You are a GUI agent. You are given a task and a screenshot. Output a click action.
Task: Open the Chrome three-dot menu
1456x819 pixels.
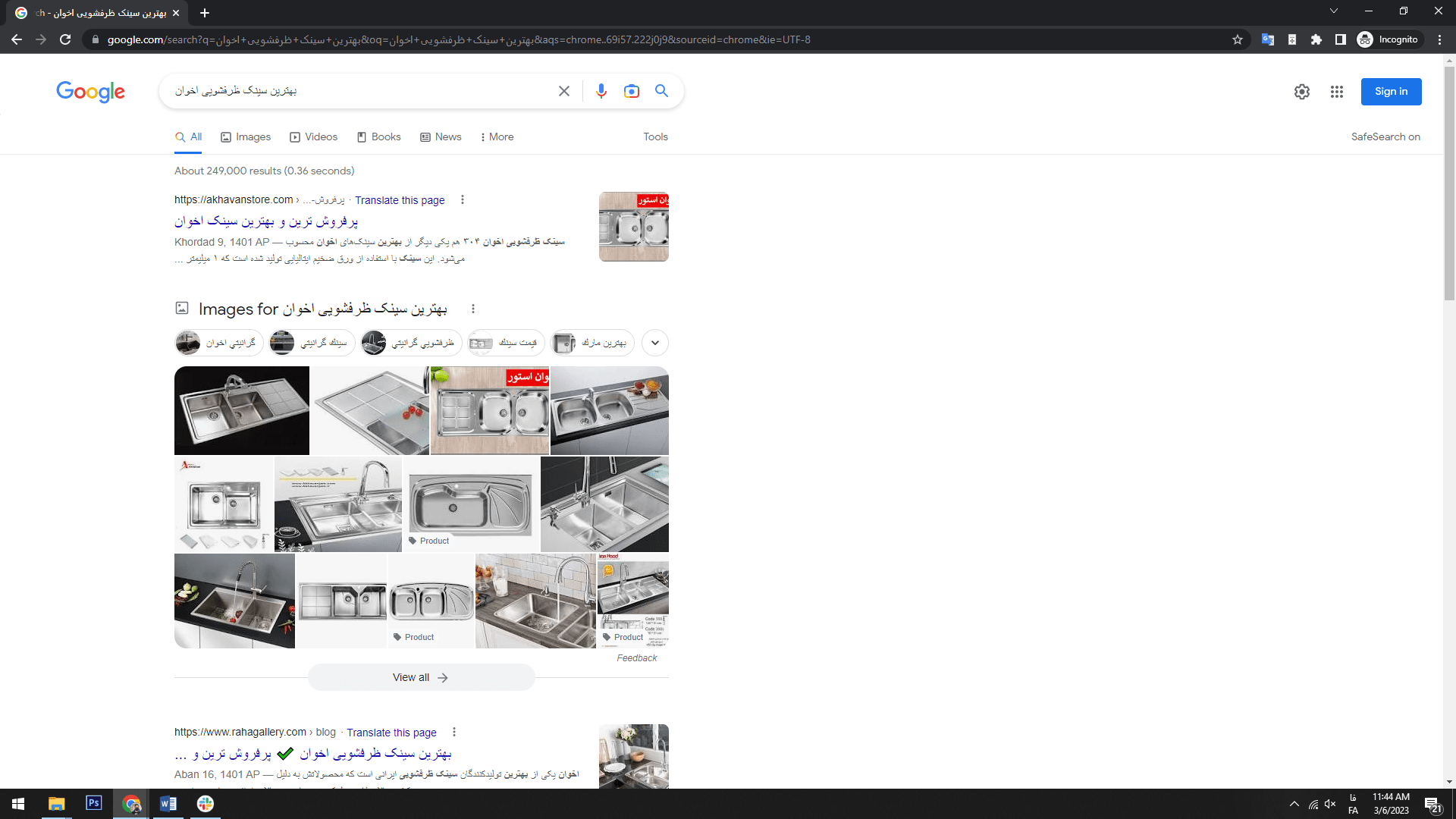pos(1440,39)
